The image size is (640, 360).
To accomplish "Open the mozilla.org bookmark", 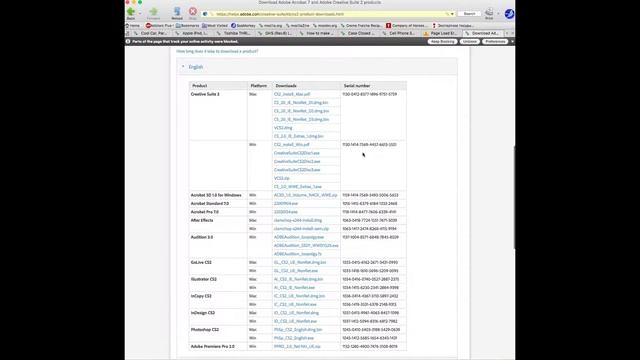I will 271,25.
